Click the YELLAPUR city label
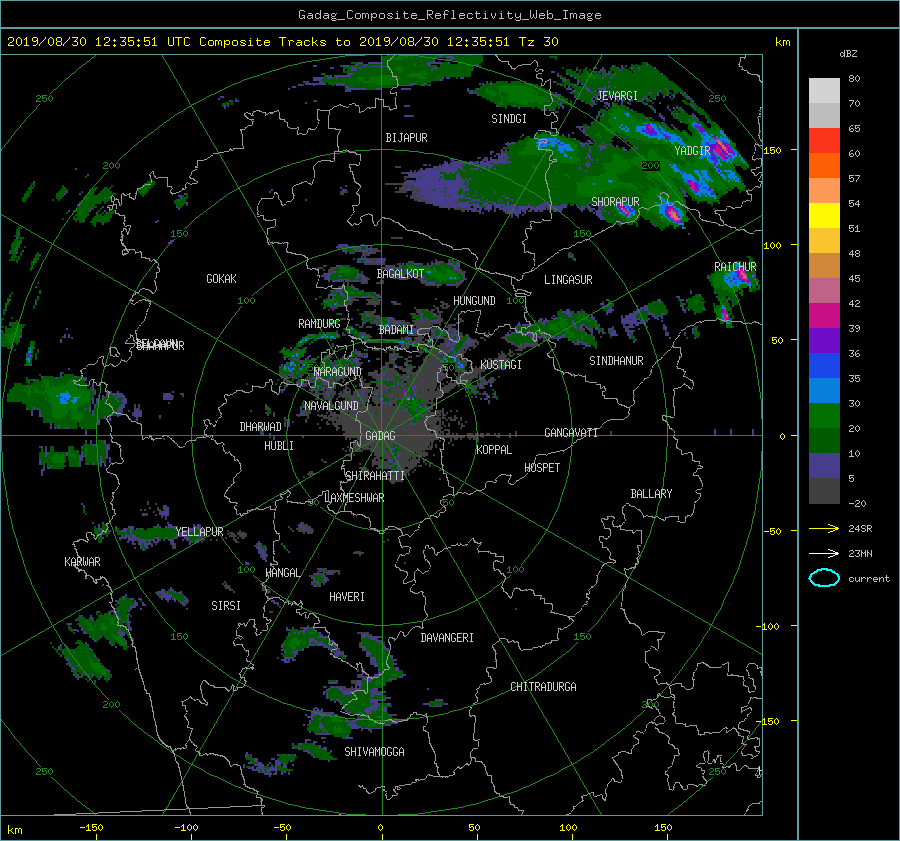 point(199,532)
